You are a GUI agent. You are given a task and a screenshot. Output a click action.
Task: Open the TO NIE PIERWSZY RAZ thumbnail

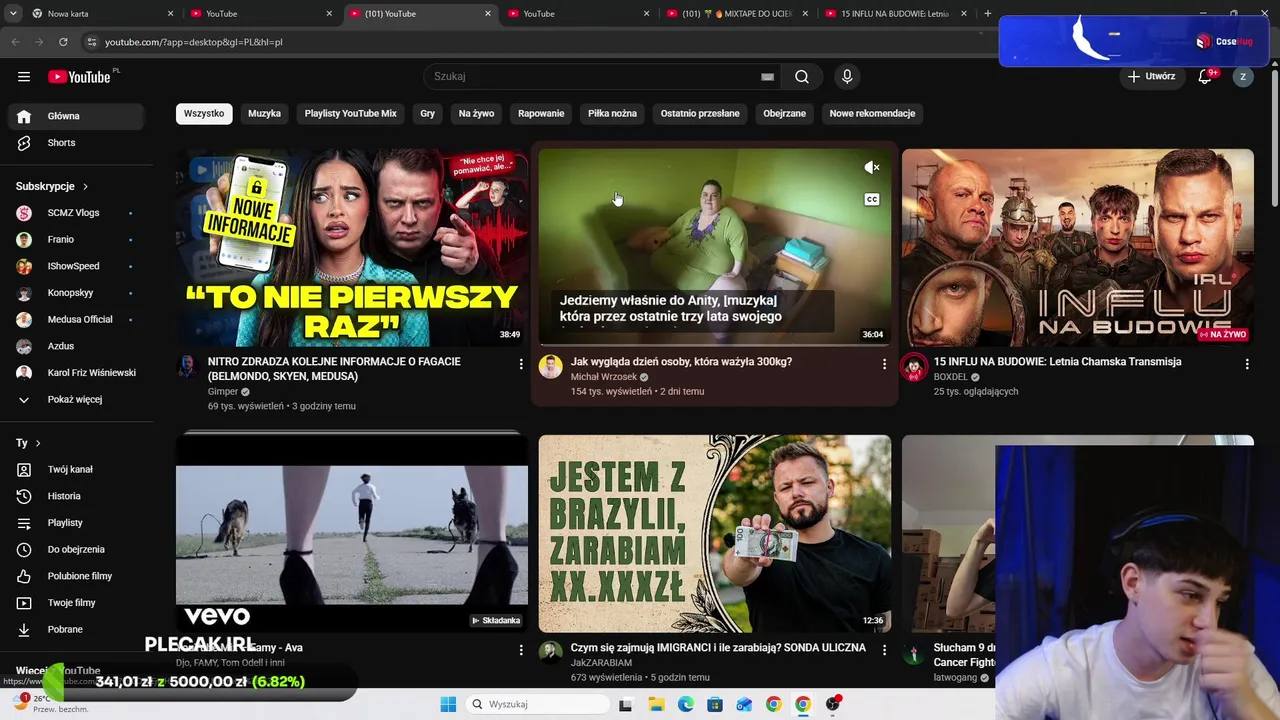(352, 248)
